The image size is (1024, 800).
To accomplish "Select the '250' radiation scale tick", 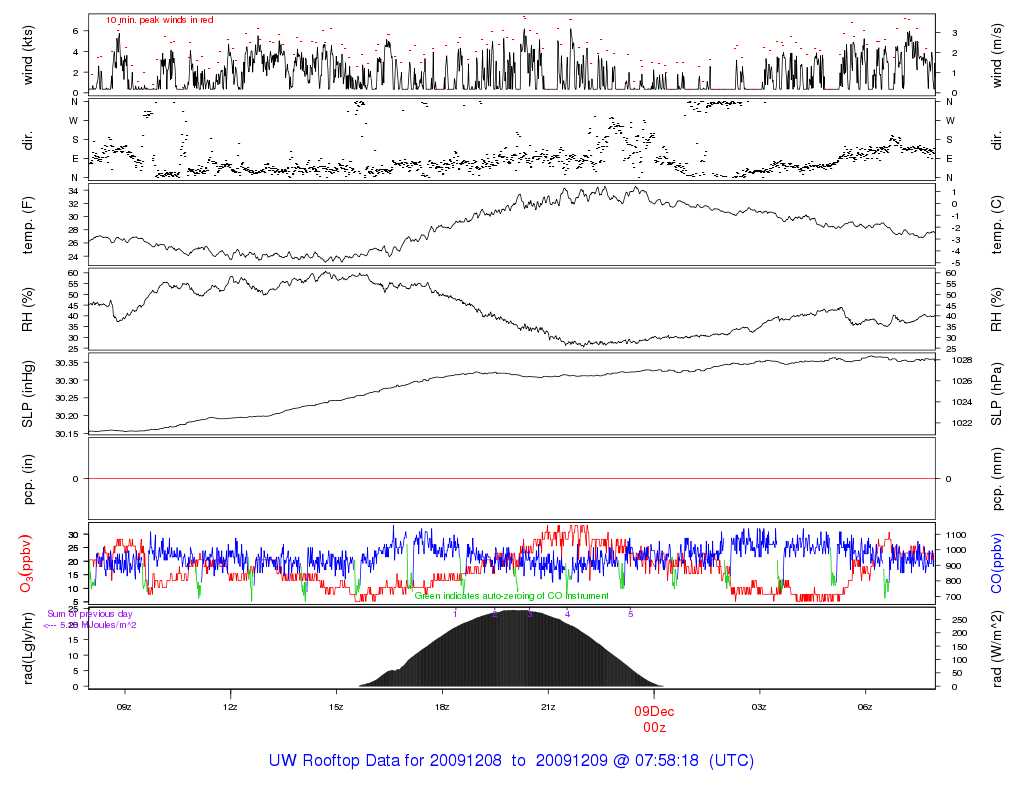I will point(959,620).
